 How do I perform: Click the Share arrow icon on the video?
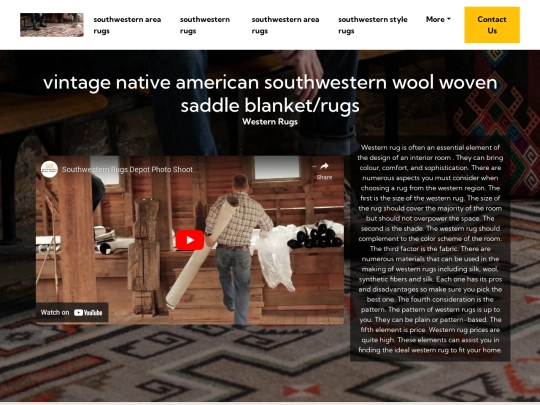[x=324, y=166]
